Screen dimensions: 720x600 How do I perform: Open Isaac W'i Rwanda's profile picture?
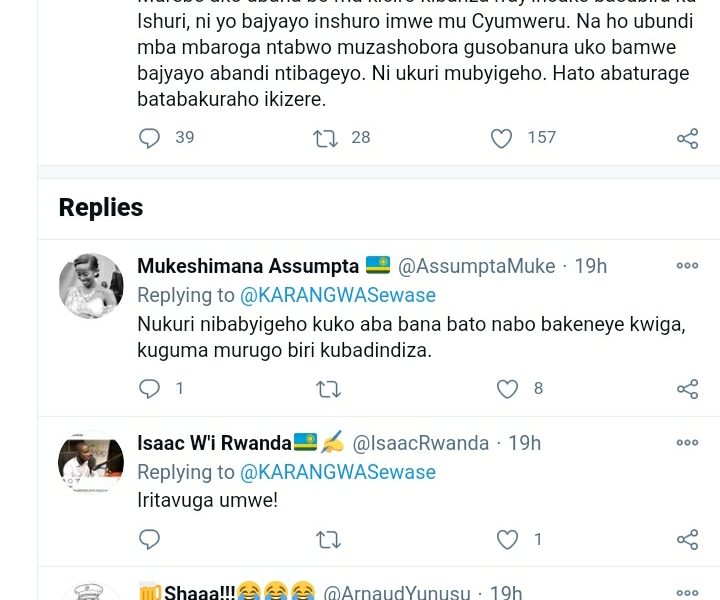(x=91, y=462)
